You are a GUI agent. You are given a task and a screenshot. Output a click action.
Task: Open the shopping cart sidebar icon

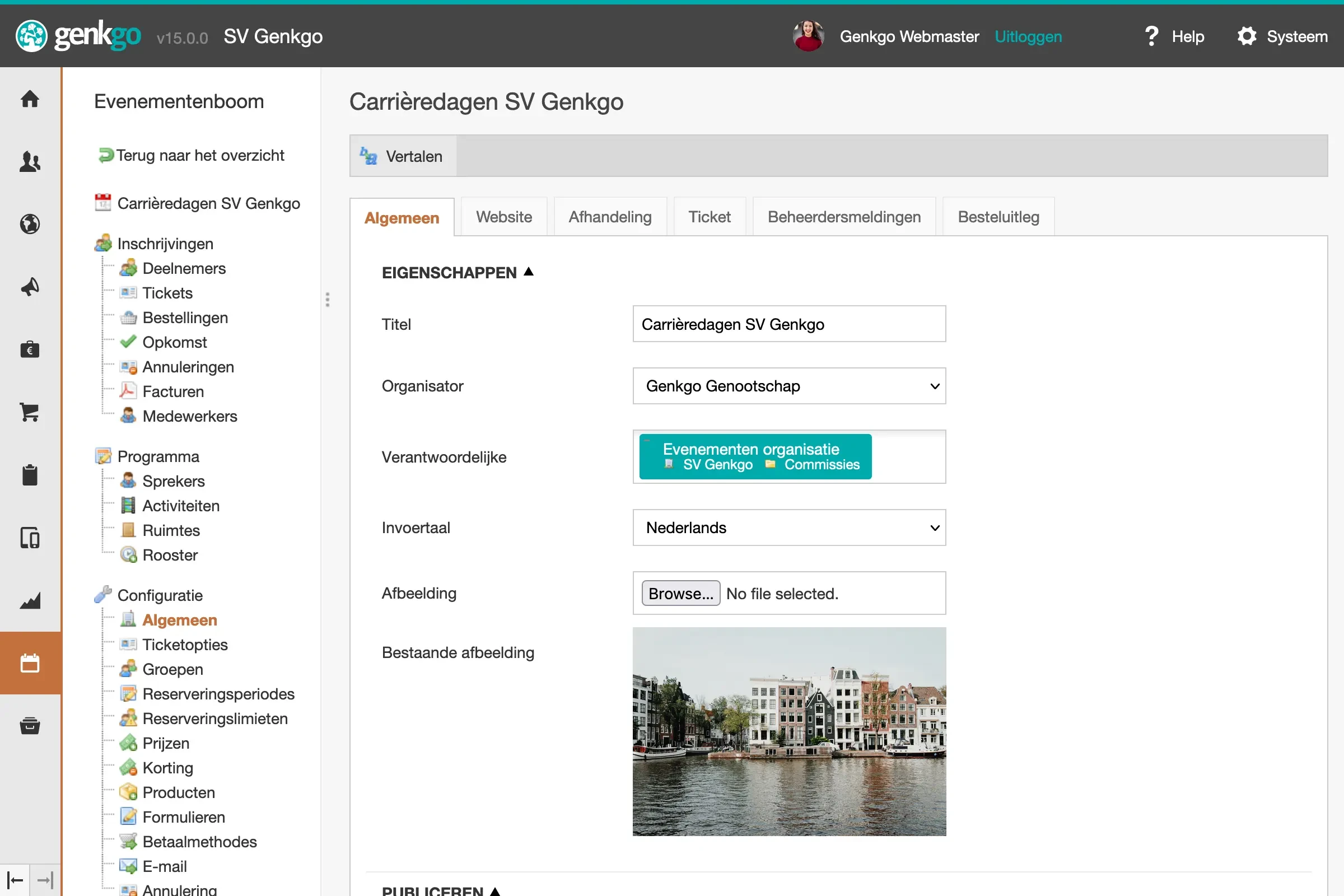click(30, 412)
